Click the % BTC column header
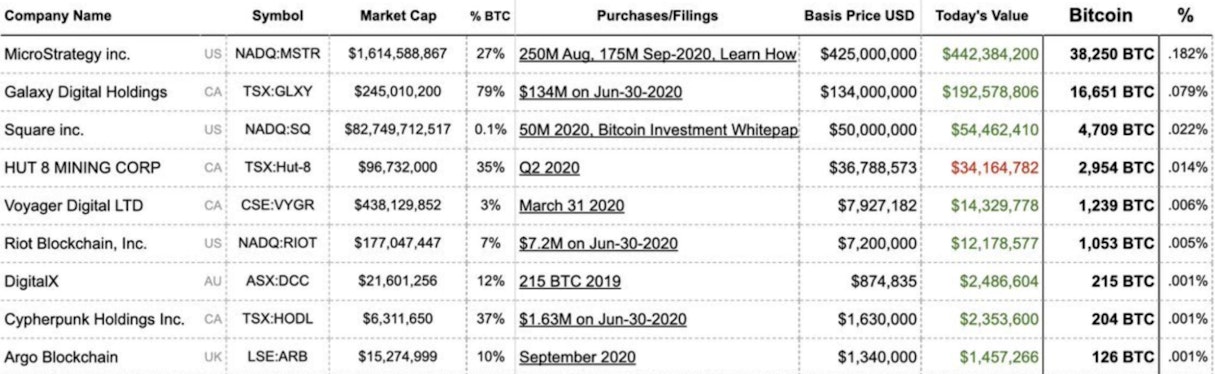The width and height of the screenshot is (1215, 374). tap(490, 16)
